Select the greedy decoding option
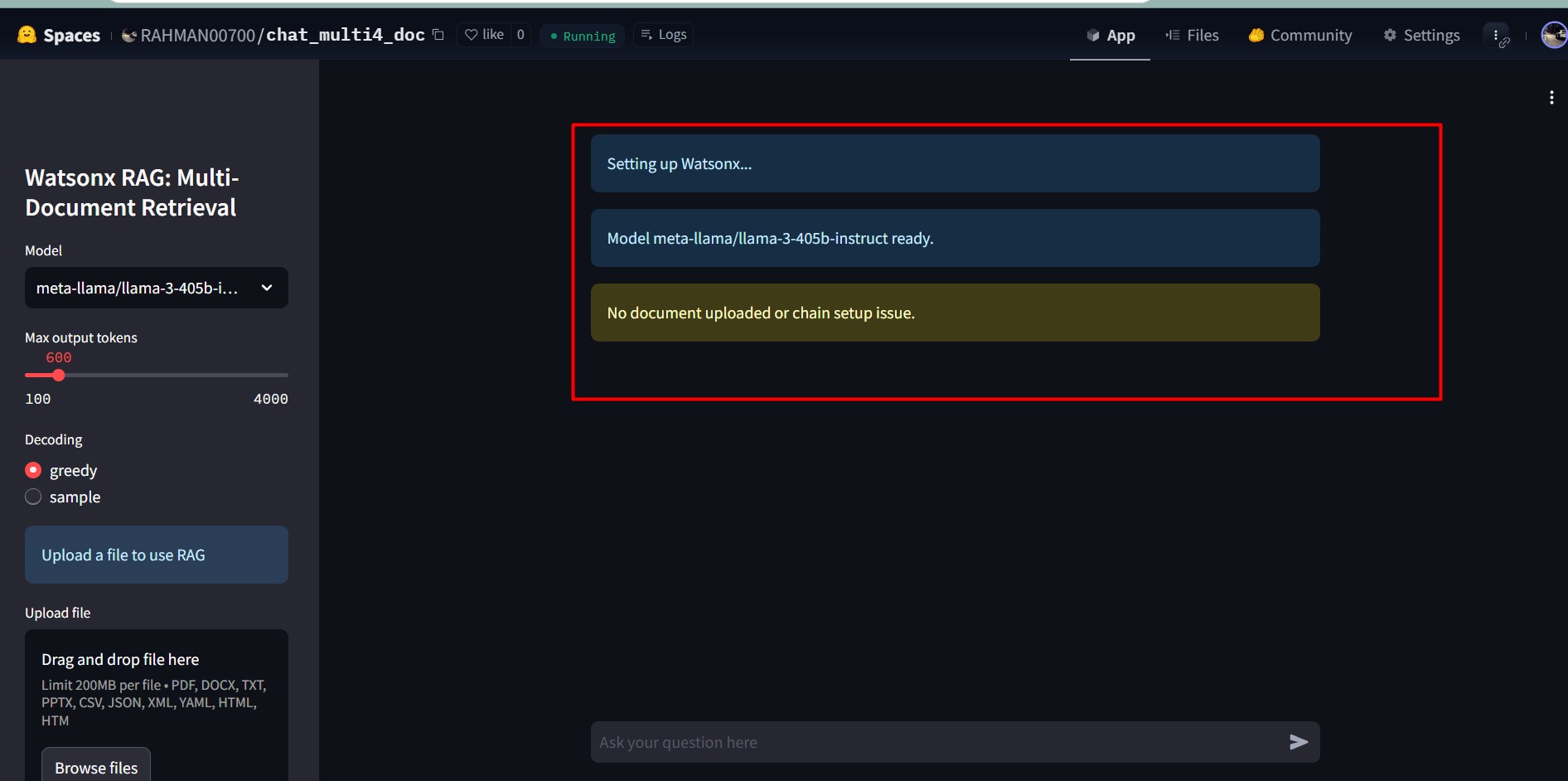The height and width of the screenshot is (781, 1568). coord(33,470)
